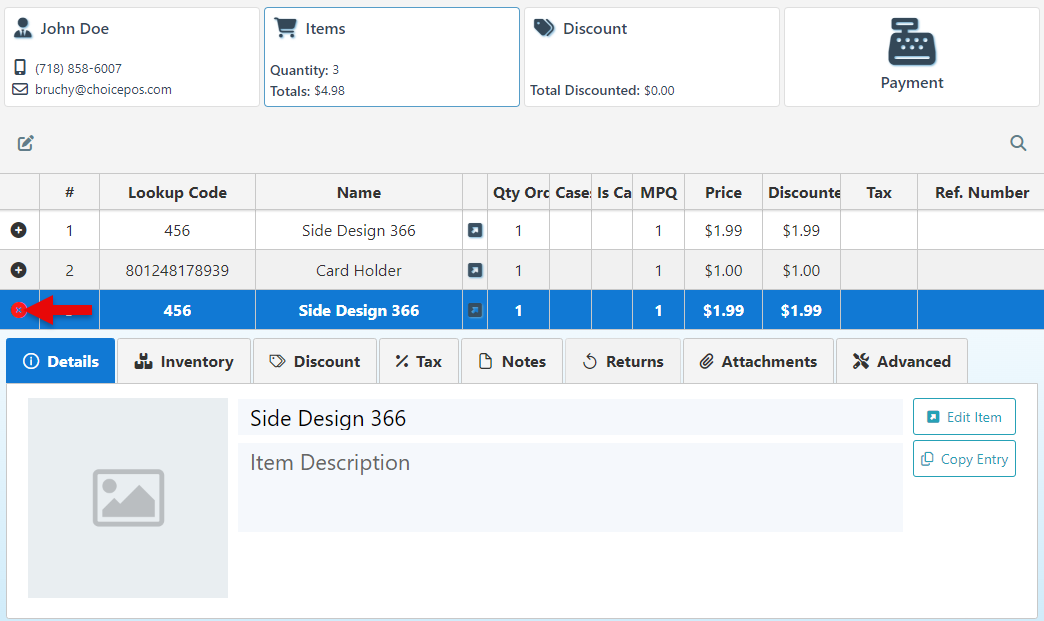Image resolution: width=1044 pixels, height=621 pixels.
Task: Go to the Notes tab
Action: point(512,361)
